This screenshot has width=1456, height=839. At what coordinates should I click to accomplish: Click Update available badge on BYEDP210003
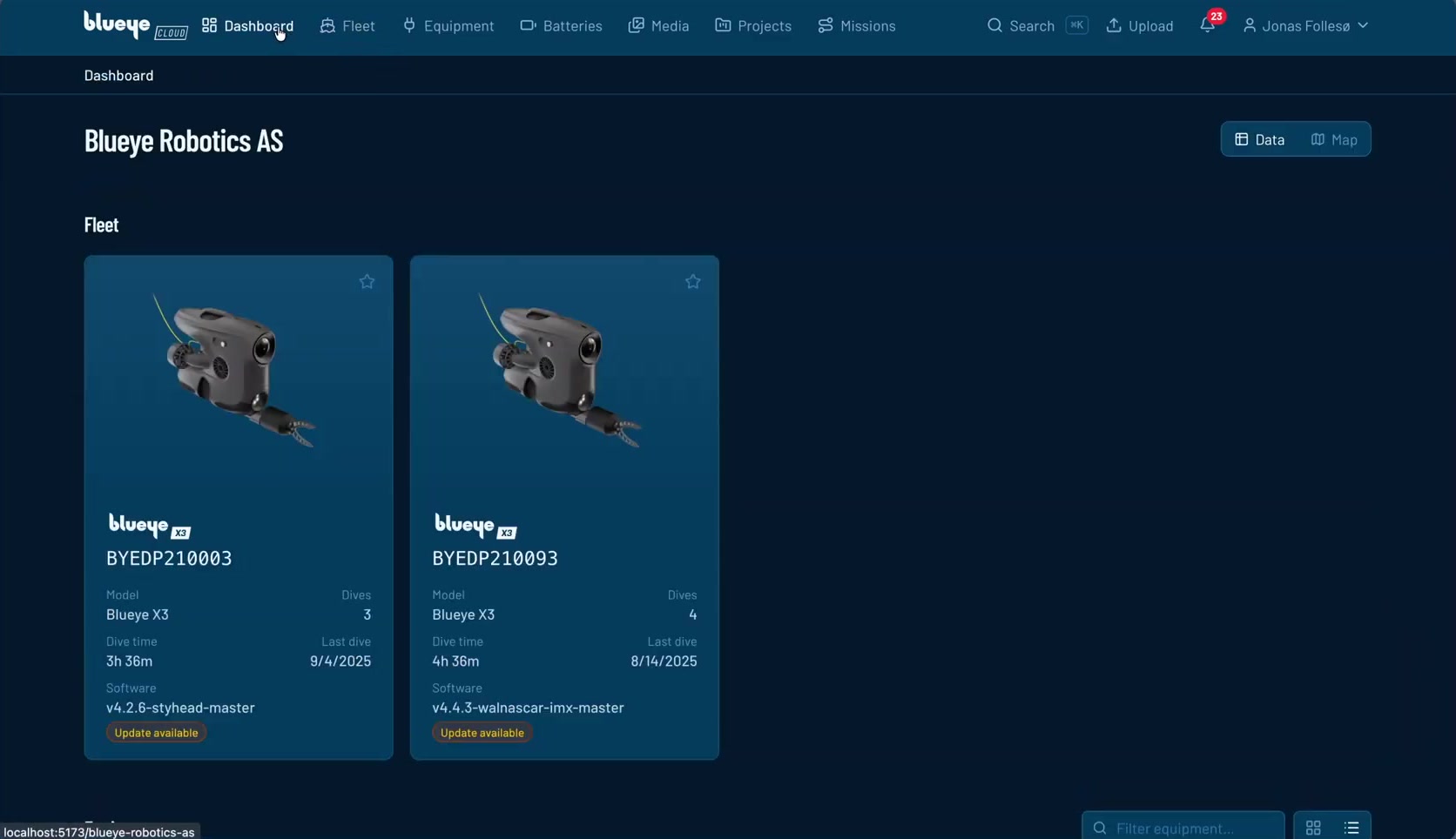157,733
